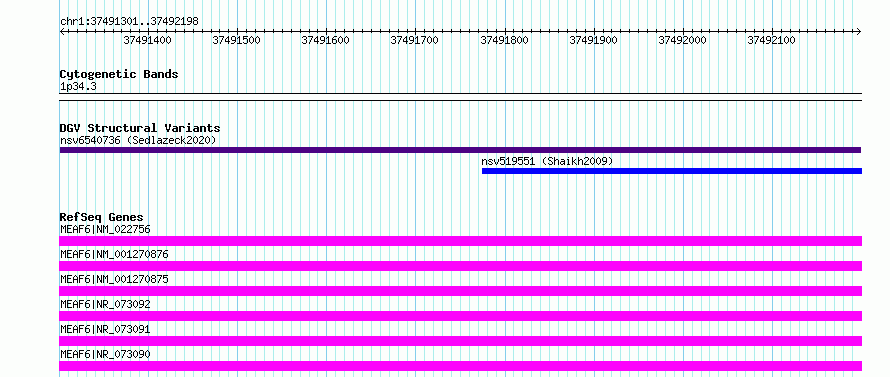Viewport: 890px width, 377px height.
Task: Click ruler position 37491900
Action: [593, 40]
